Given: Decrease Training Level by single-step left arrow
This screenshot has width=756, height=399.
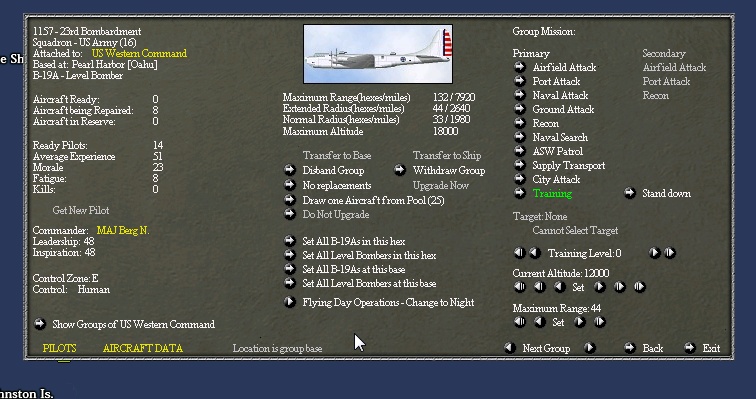Looking at the screenshot, I should pos(535,253).
